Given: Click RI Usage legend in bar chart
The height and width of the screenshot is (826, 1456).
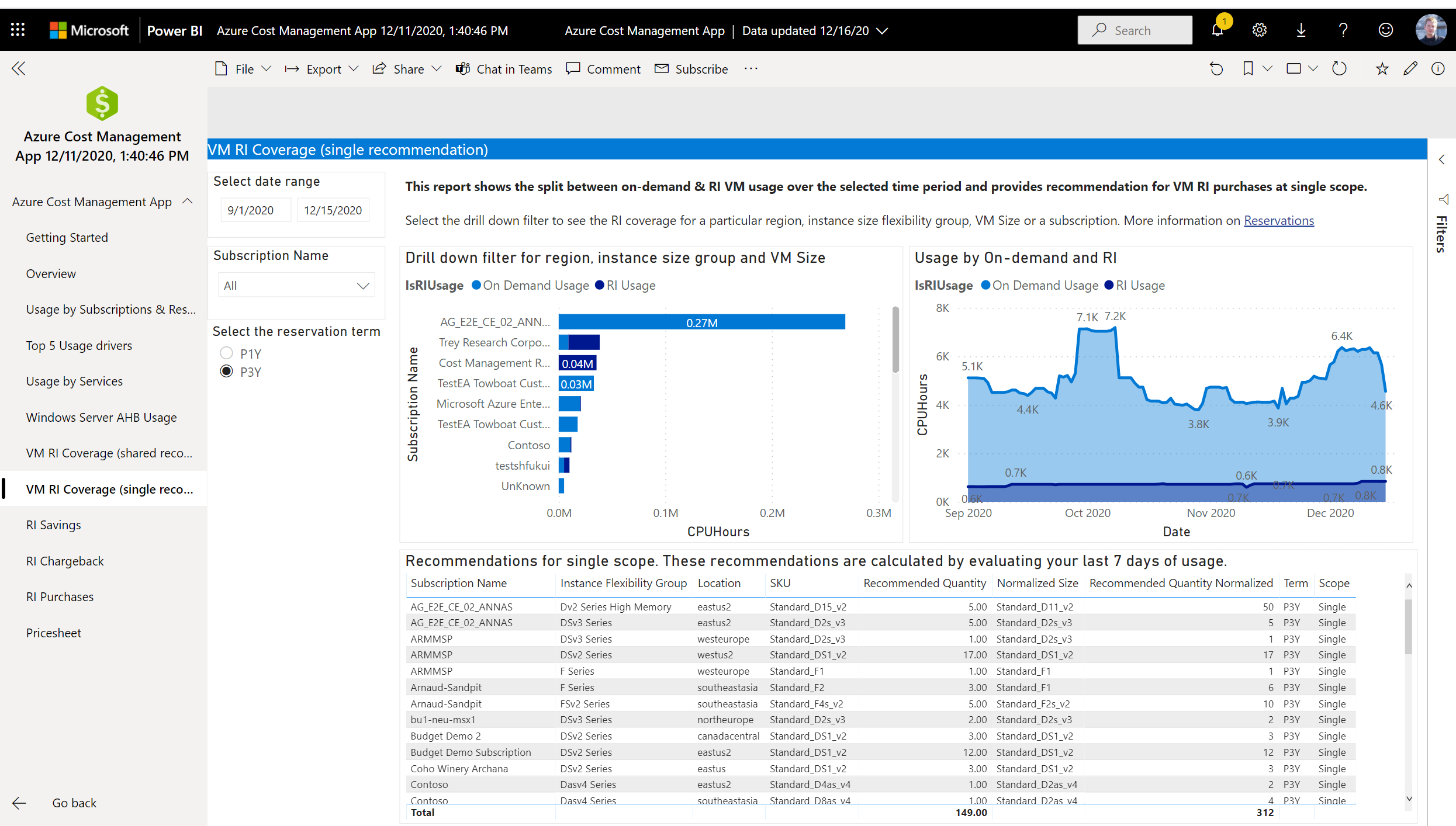Looking at the screenshot, I should point(625,286).
